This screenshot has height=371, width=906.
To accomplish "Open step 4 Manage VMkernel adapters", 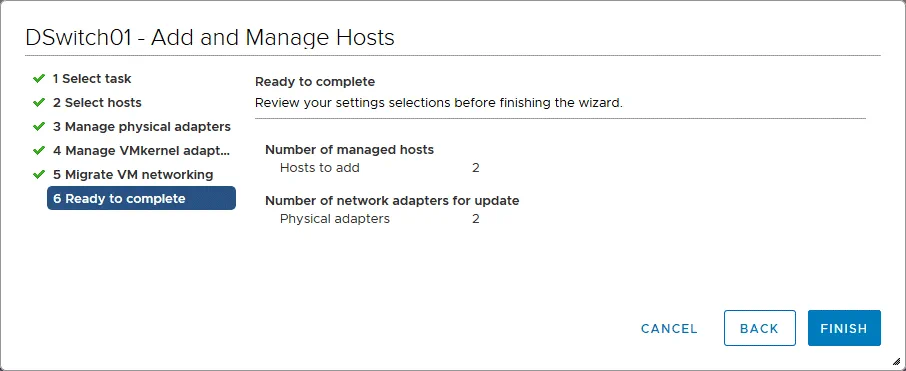I will [x=142, y=151].
